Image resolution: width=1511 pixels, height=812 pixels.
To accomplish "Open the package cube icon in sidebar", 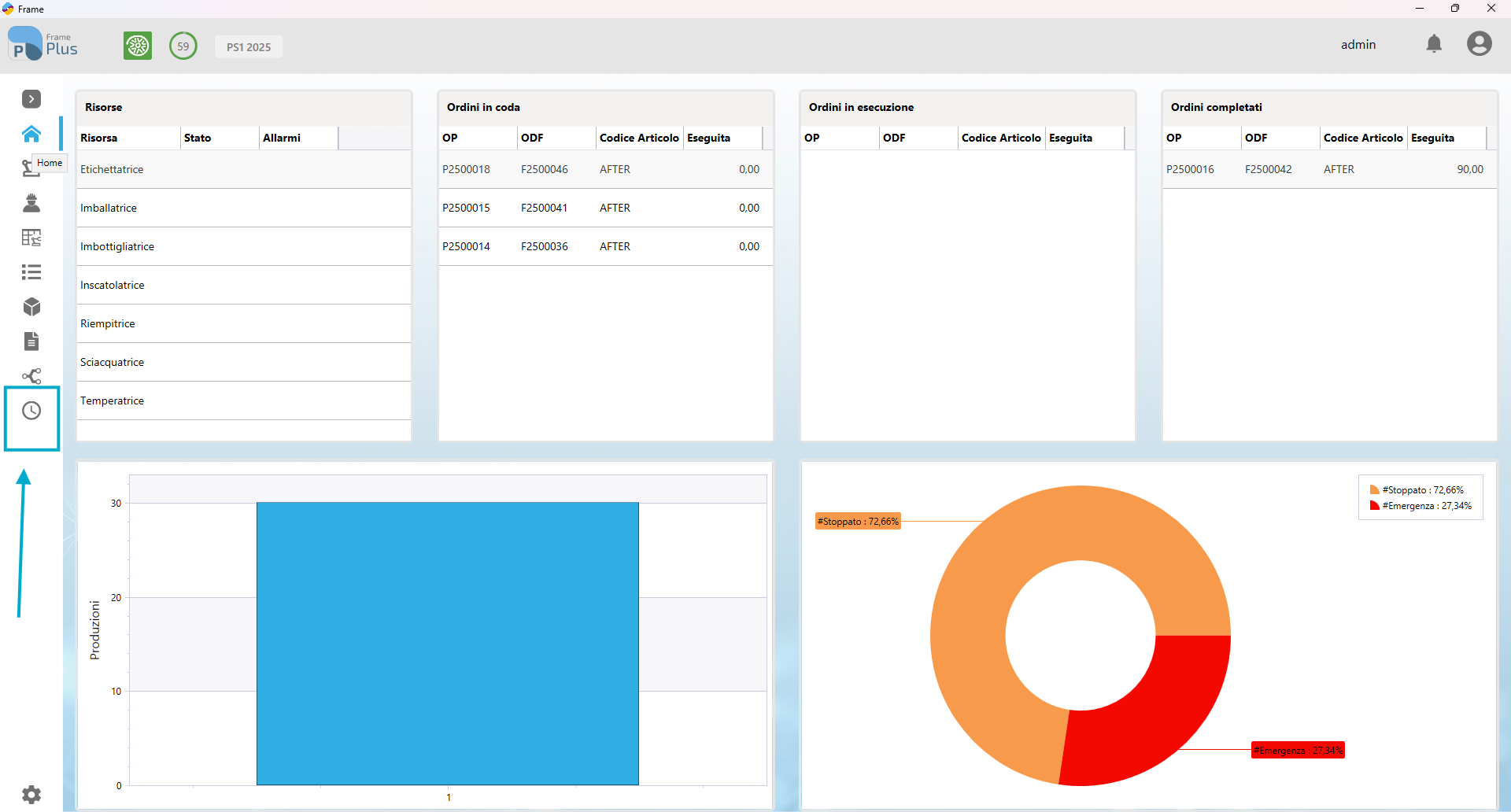I will (31, 307).
